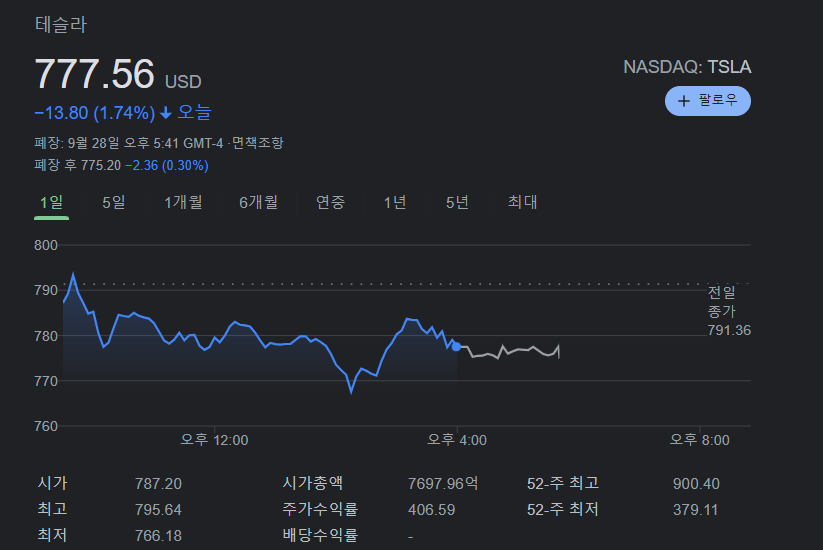Viewport: 823px width, 550px height.
Task: Click the 760 y-axis label
Action: click(x=46, y=426)
